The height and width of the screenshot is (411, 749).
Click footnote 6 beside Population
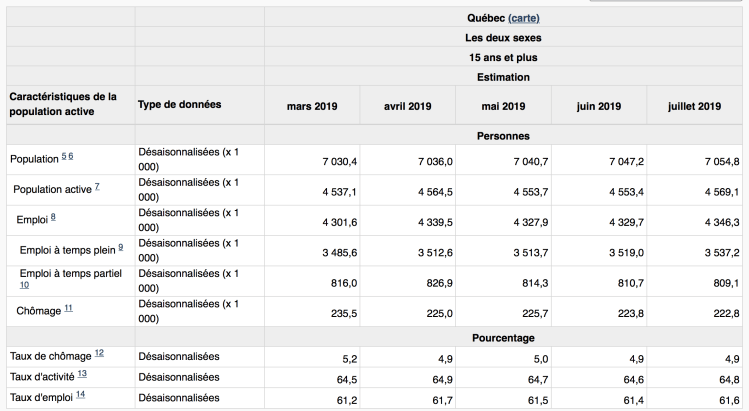(x=72, y=158)
